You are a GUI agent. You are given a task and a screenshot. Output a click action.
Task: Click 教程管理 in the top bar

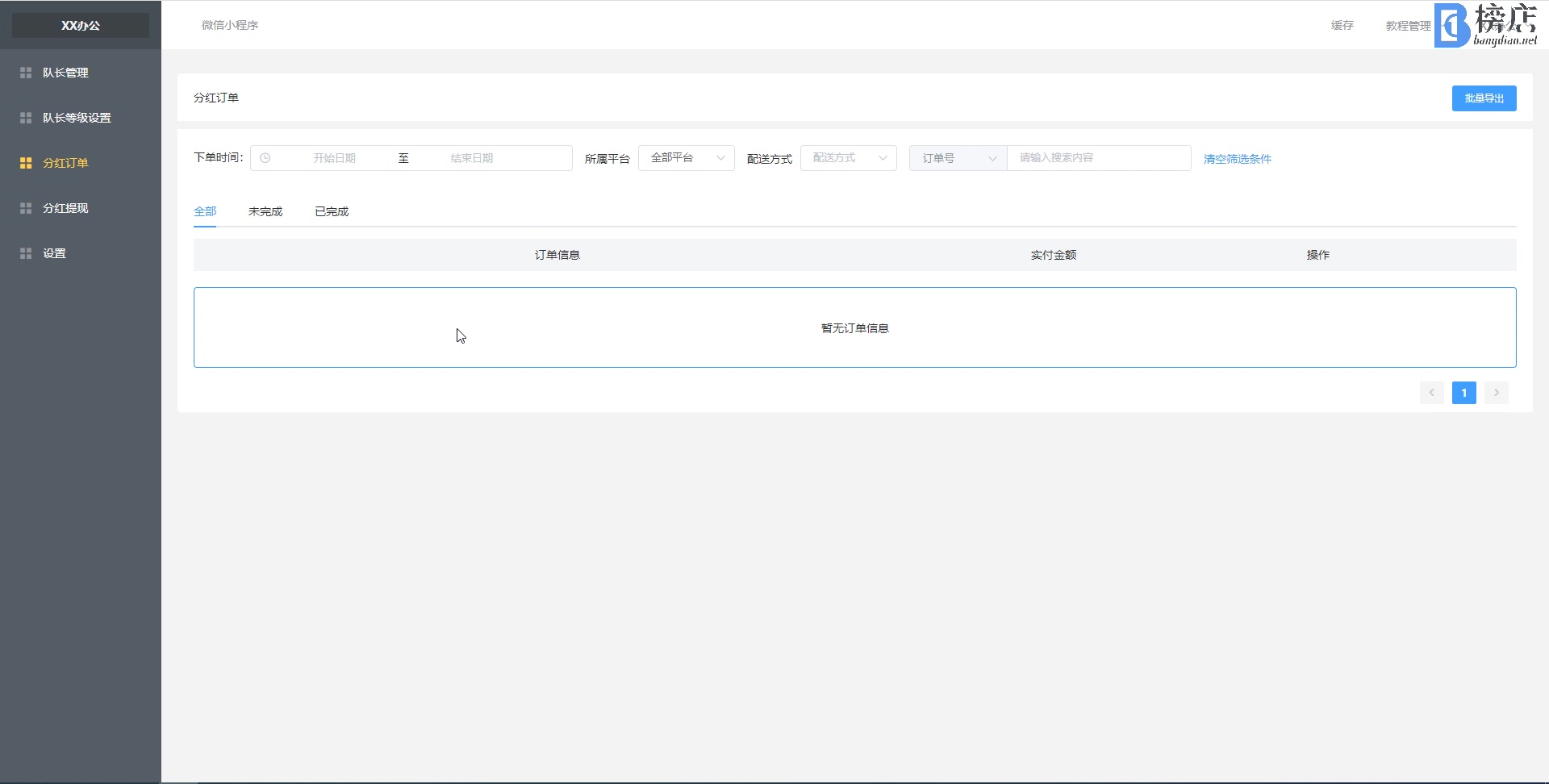[1408, 26]
